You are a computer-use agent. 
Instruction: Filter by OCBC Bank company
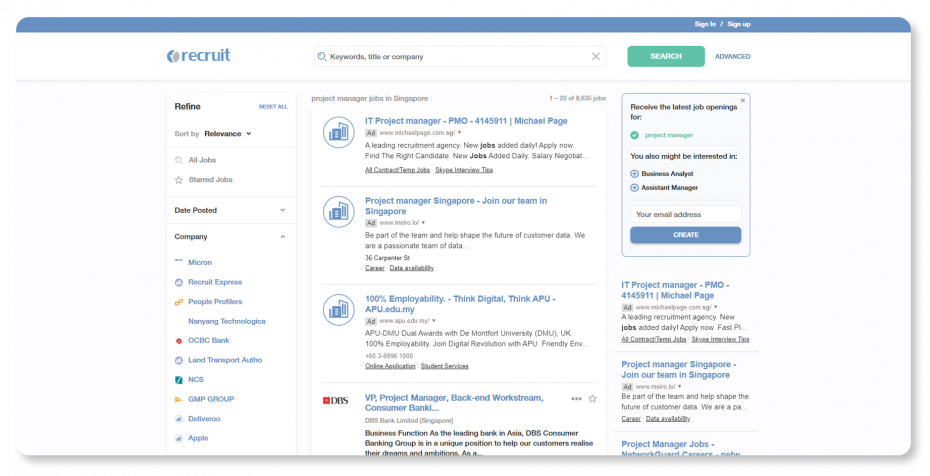click(x=209, y=341)
